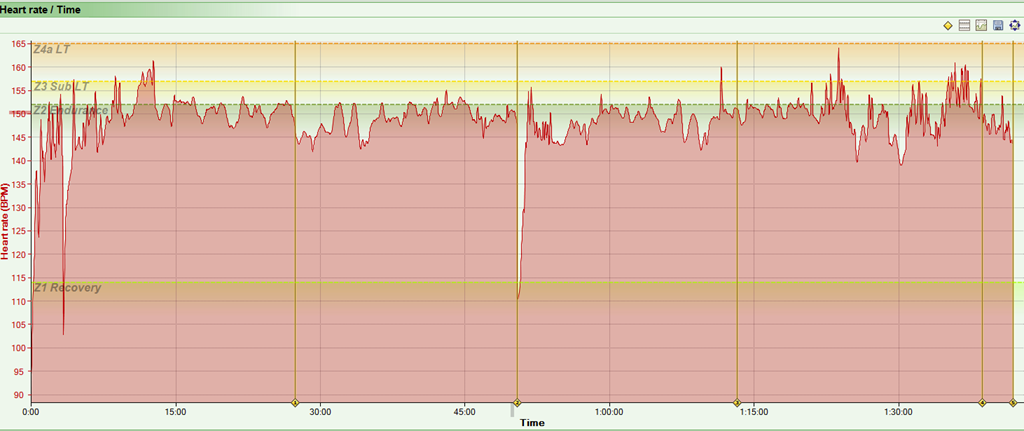The height and width of the screenshot is (431, 1024).
Task: Open the chart display settings icon
Action: [981, 25]
